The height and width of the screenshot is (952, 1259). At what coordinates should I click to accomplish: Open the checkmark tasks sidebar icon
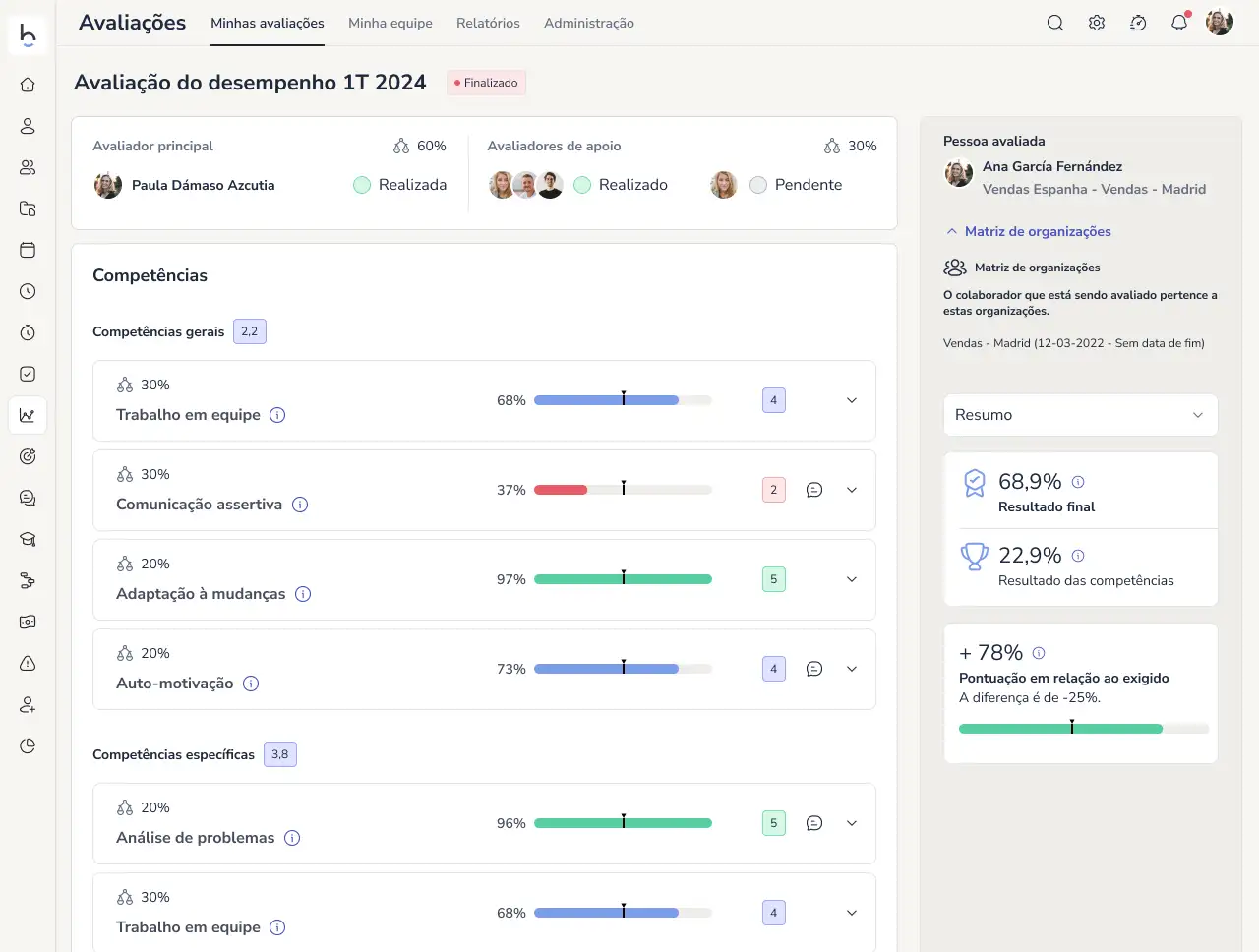pyautogui.click(x=28, y=374)
